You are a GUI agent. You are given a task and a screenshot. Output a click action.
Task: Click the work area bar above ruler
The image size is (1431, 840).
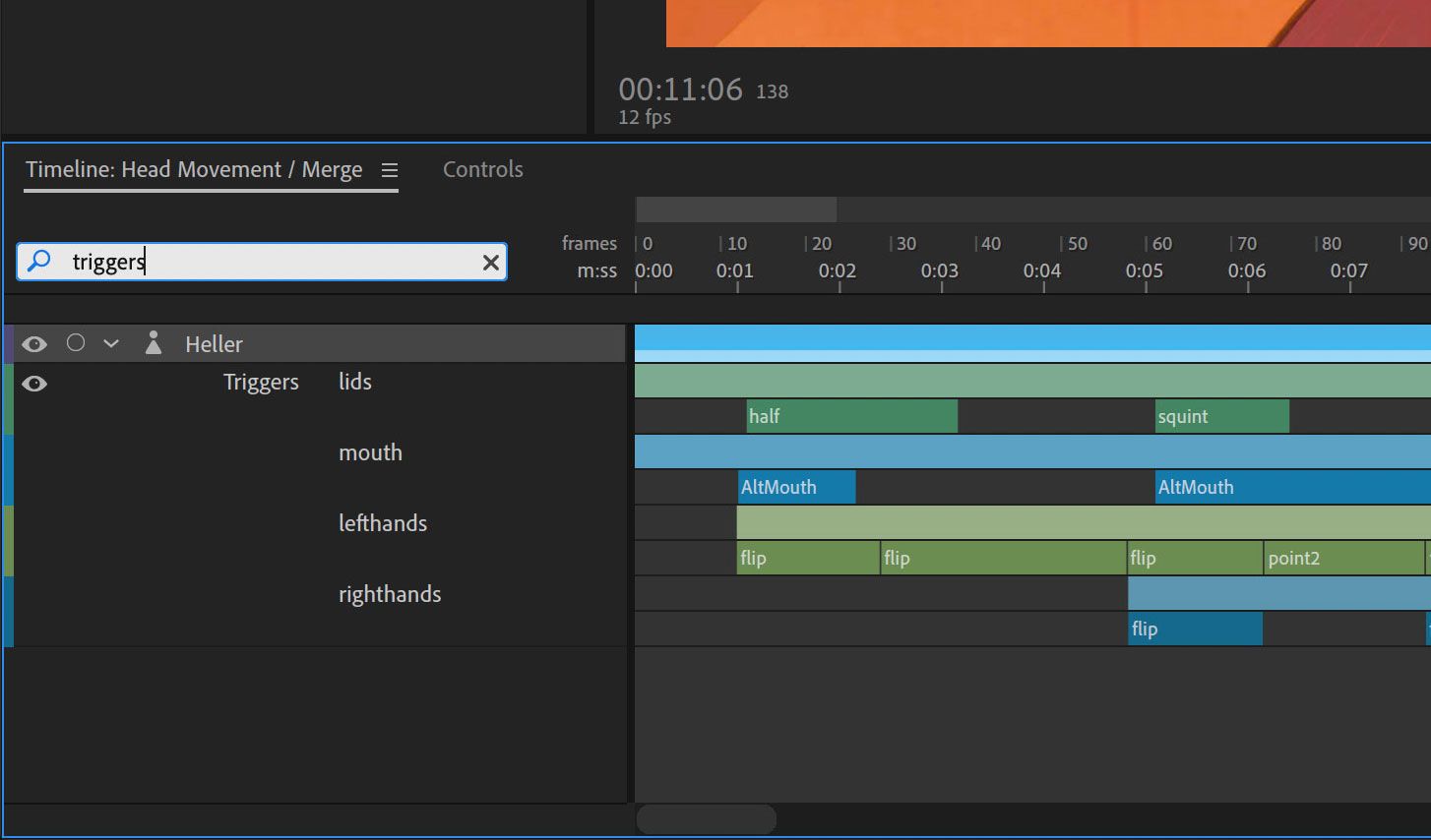pos(736,209)
